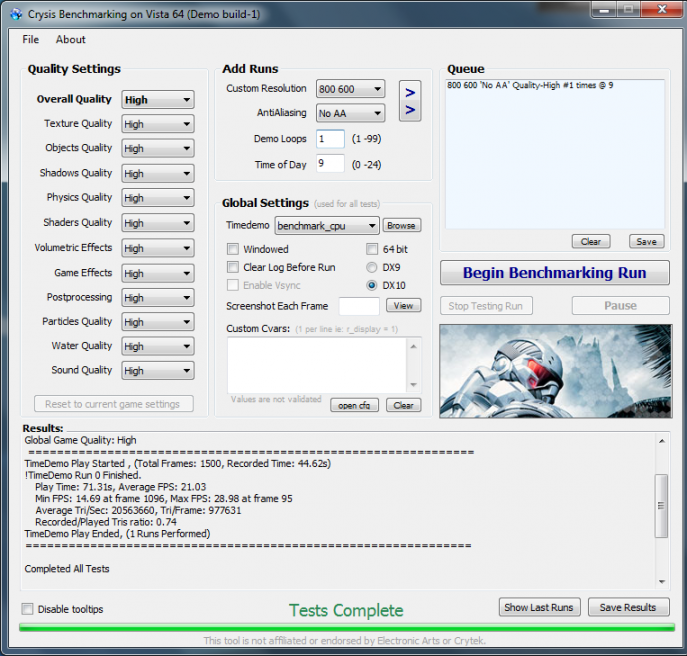
Task: Open the Shadows Quality dropdown
Action: [158, 174]
